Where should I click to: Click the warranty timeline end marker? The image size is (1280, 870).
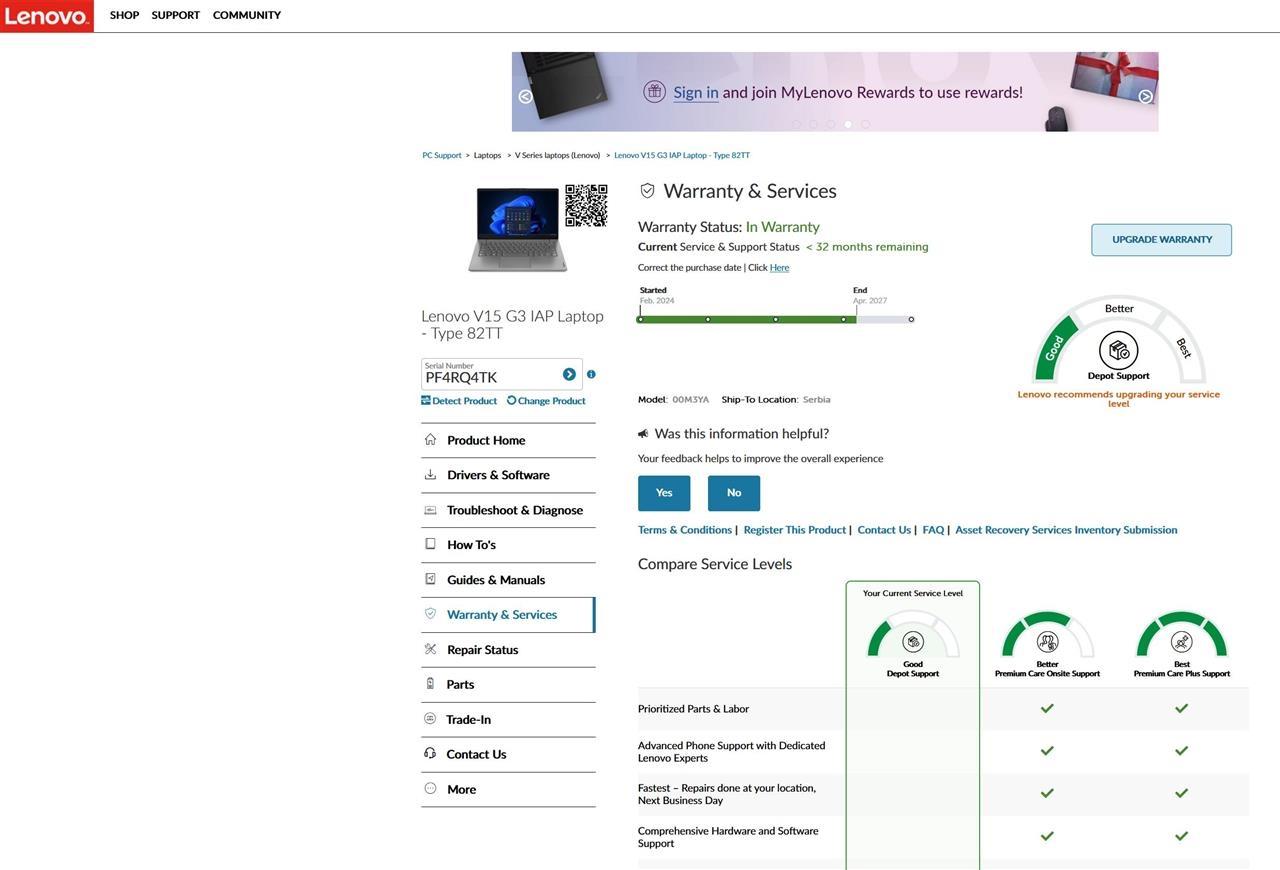(x=911, y=320)
